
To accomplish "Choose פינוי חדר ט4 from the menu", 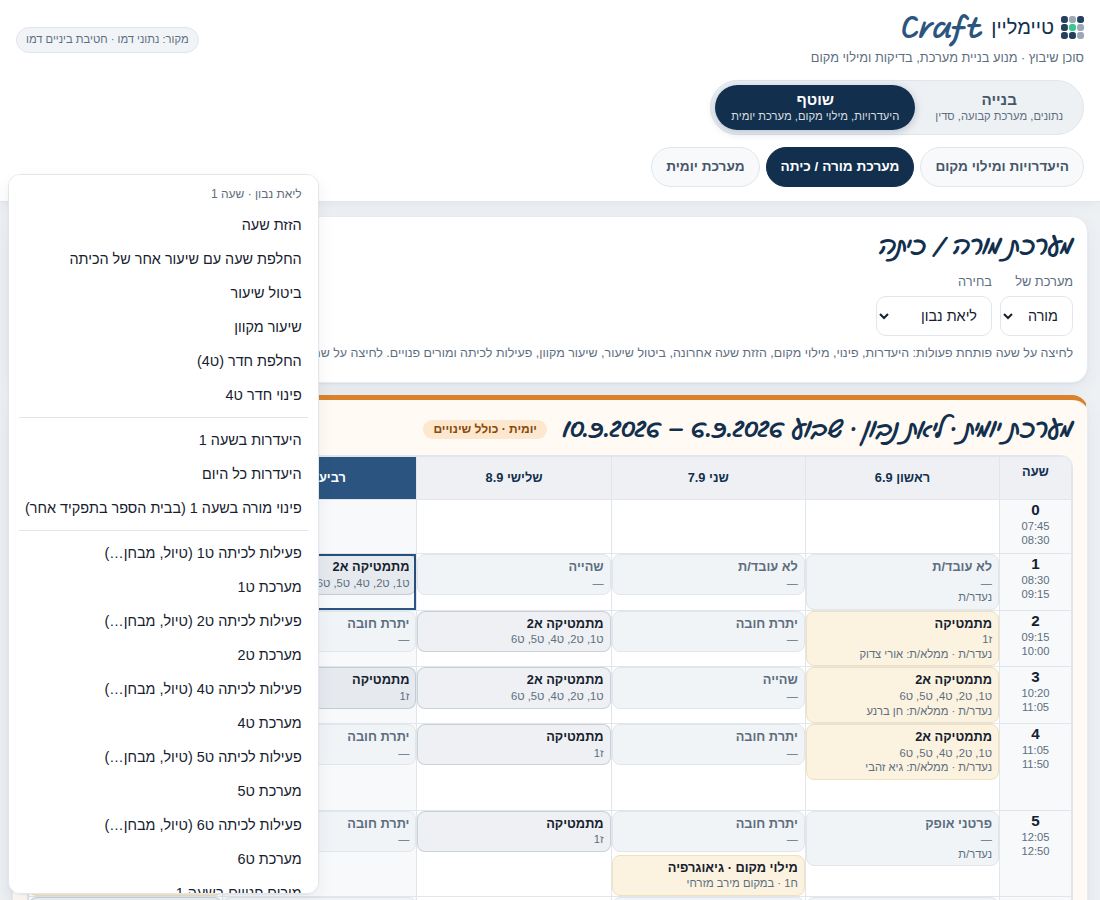I will point(163,395).
